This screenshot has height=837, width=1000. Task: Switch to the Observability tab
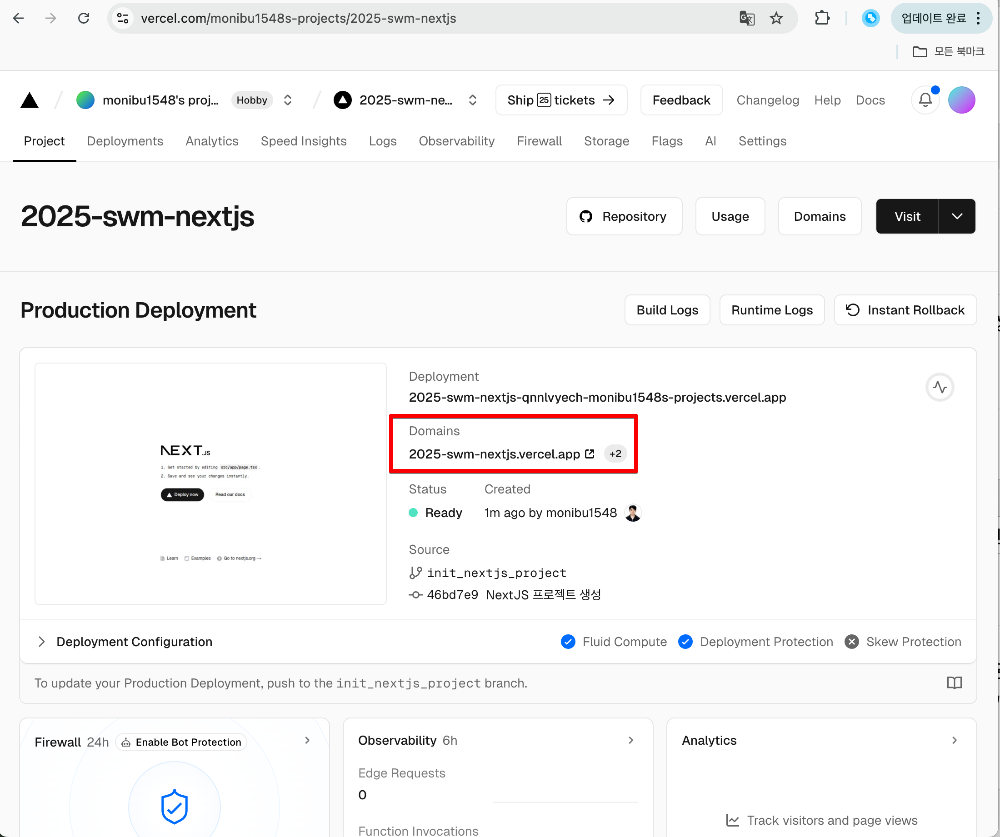point(457,141)
